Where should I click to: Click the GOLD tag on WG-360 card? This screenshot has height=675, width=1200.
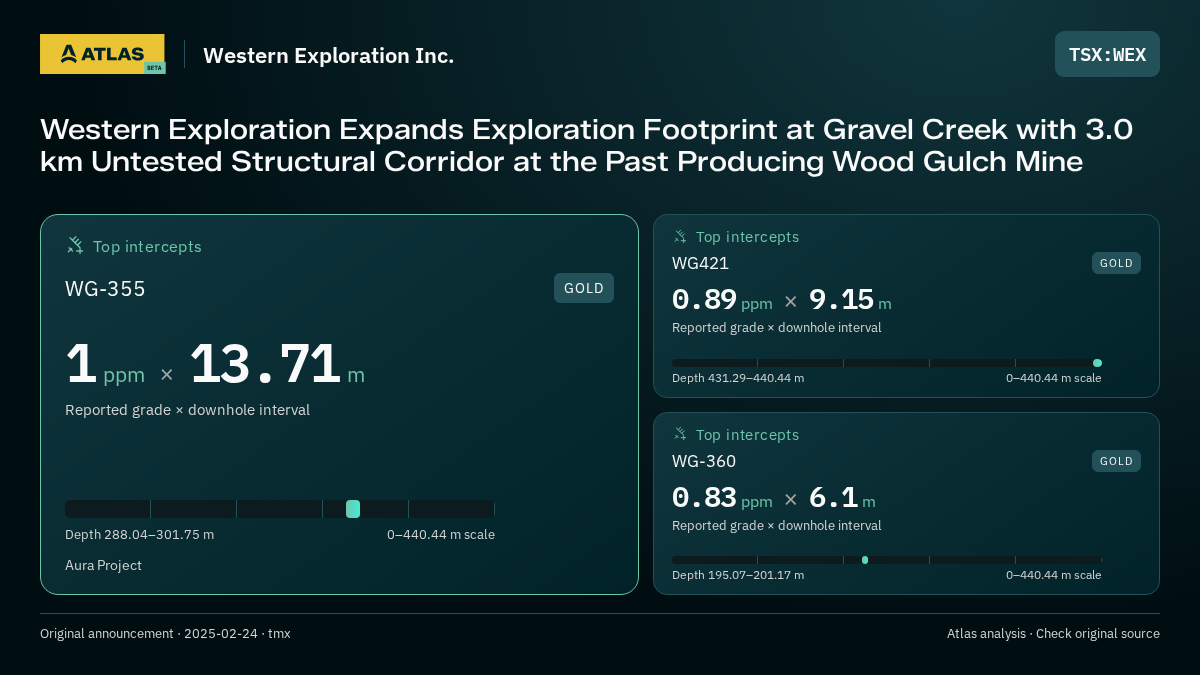click(x=1116, y=461)
